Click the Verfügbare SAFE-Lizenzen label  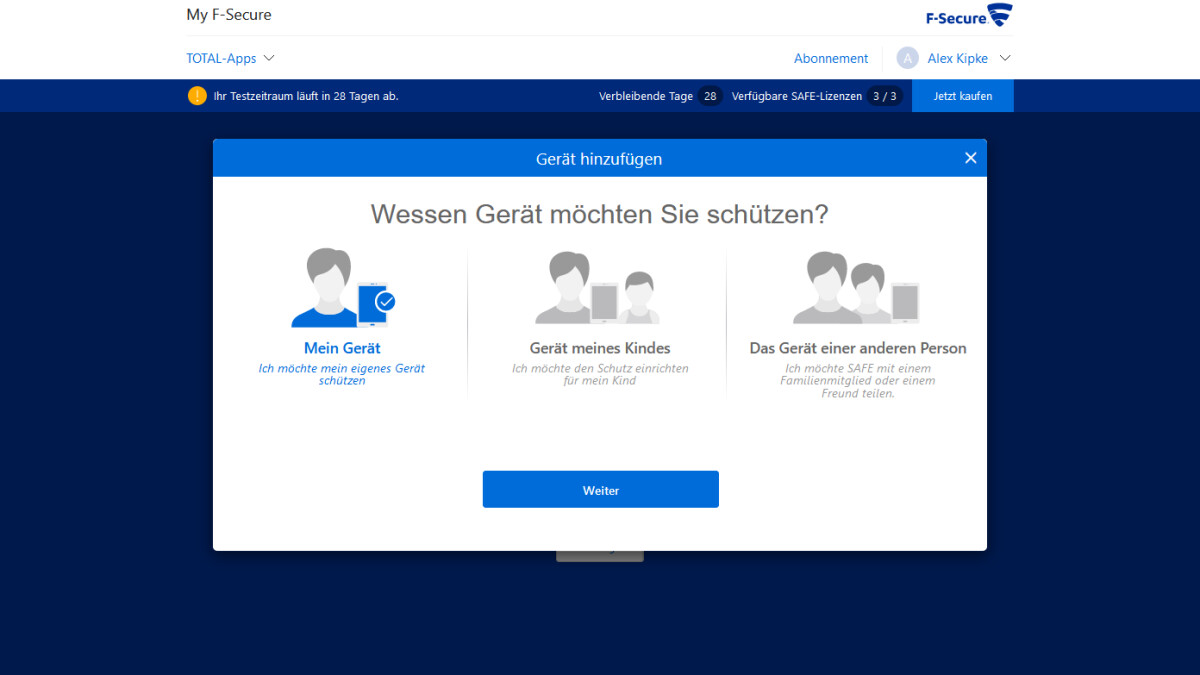[x=797, y=96]
